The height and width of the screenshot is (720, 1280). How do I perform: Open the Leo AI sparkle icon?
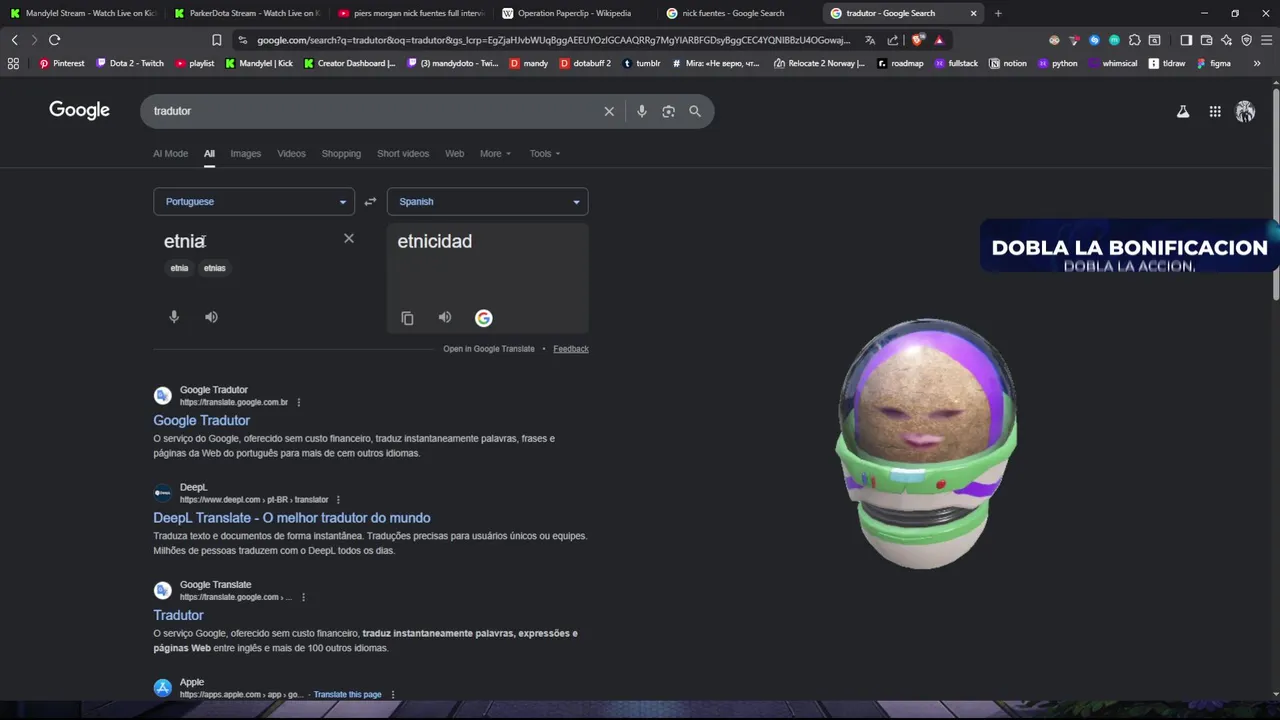(x=1226, y=40)
